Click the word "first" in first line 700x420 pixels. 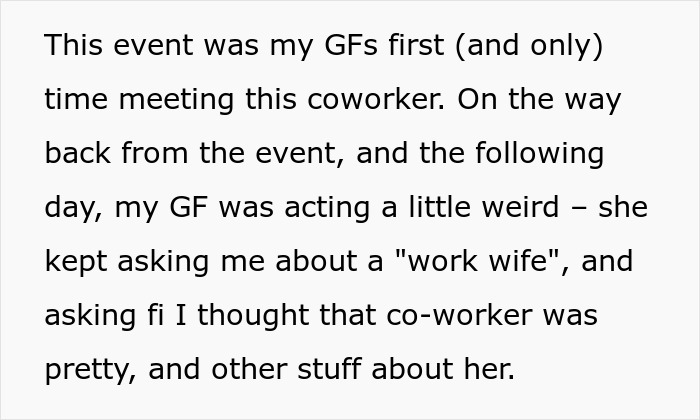point(426,47)
